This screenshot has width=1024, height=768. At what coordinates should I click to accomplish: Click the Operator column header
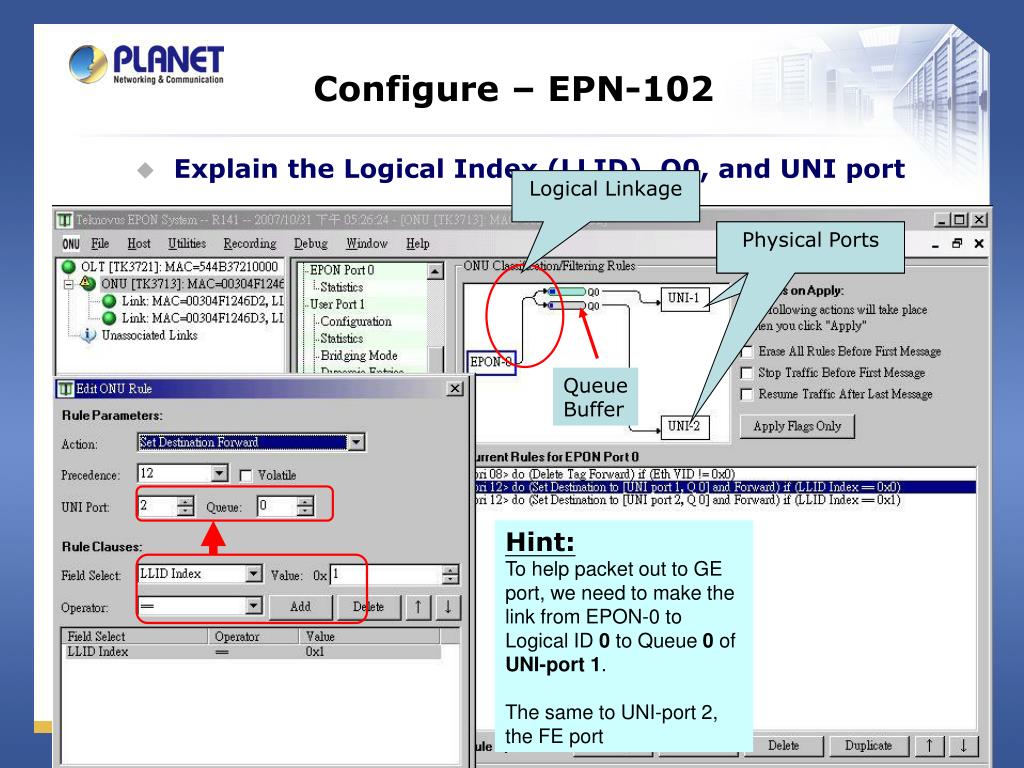[x=253, y=637]
